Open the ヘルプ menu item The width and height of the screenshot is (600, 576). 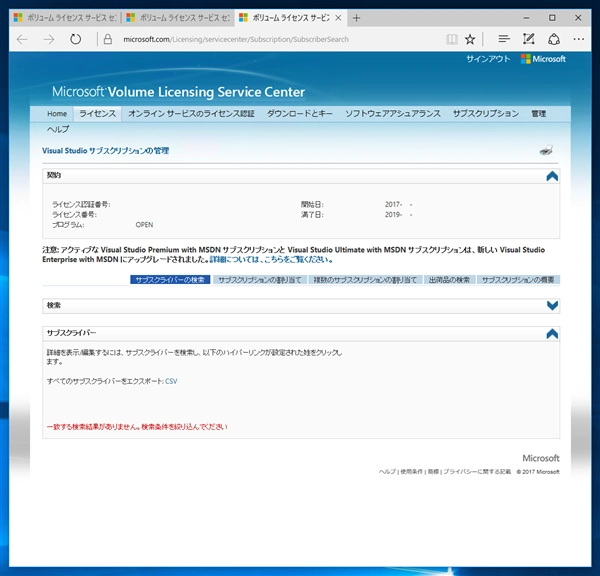(58, 129)
